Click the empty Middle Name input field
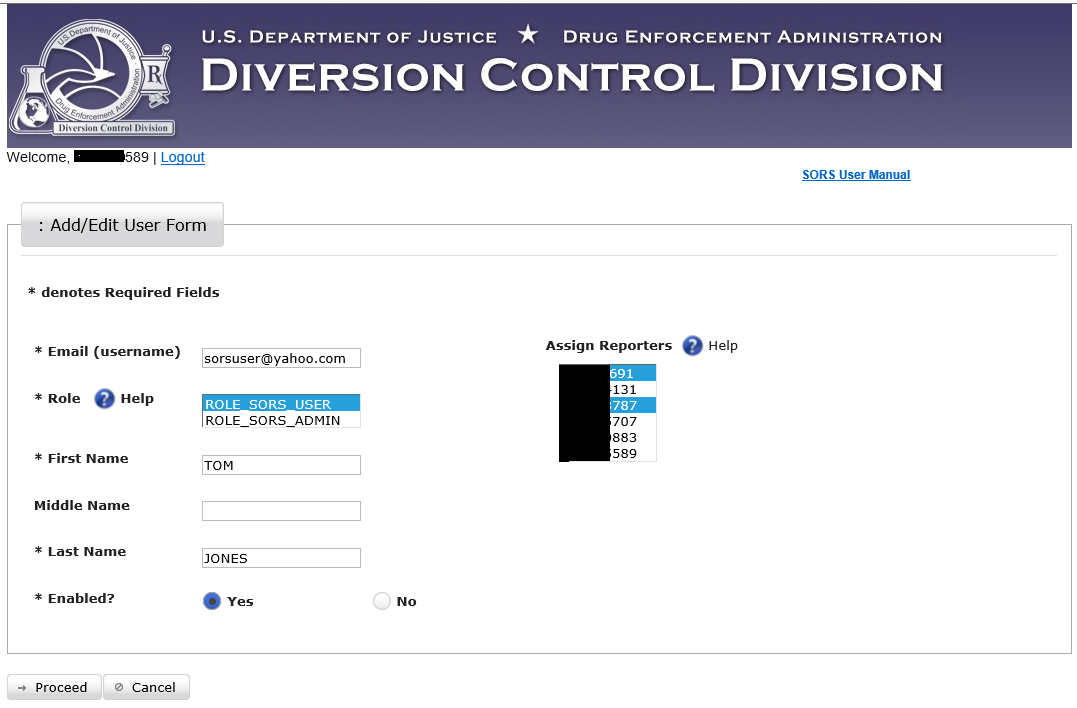 click(281, 511)
